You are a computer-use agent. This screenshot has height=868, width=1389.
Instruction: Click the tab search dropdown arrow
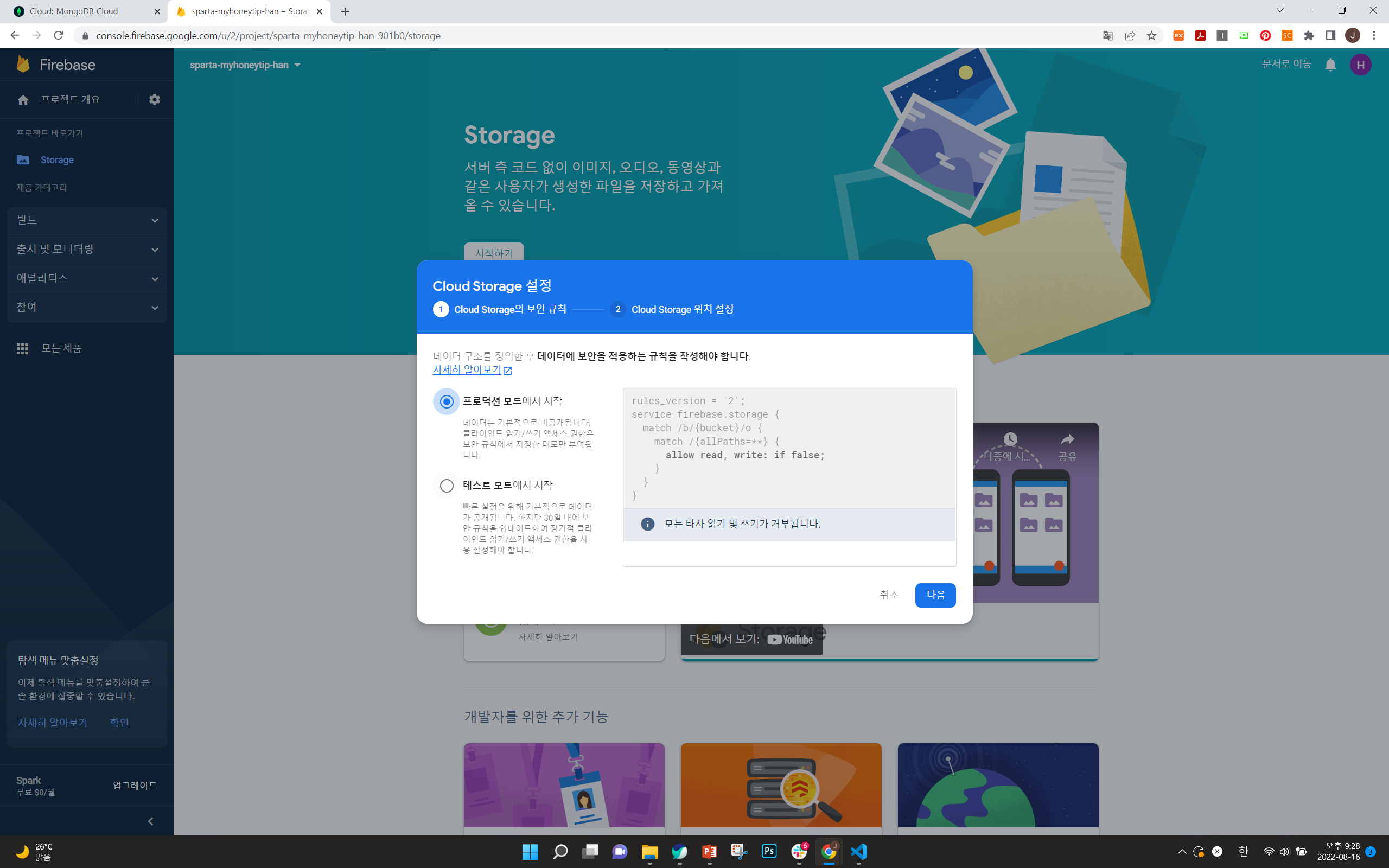(x=1279, y=10)
